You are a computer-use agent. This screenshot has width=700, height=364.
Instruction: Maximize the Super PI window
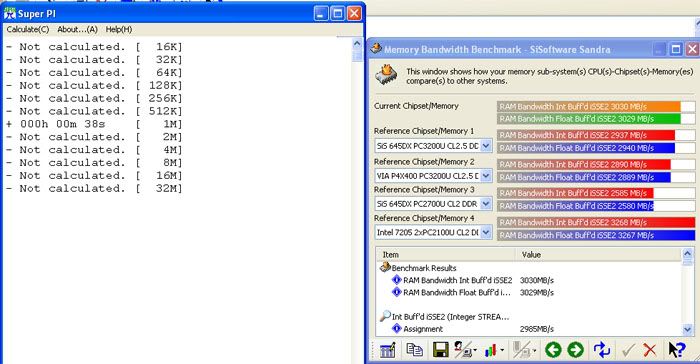click(338, 13)
